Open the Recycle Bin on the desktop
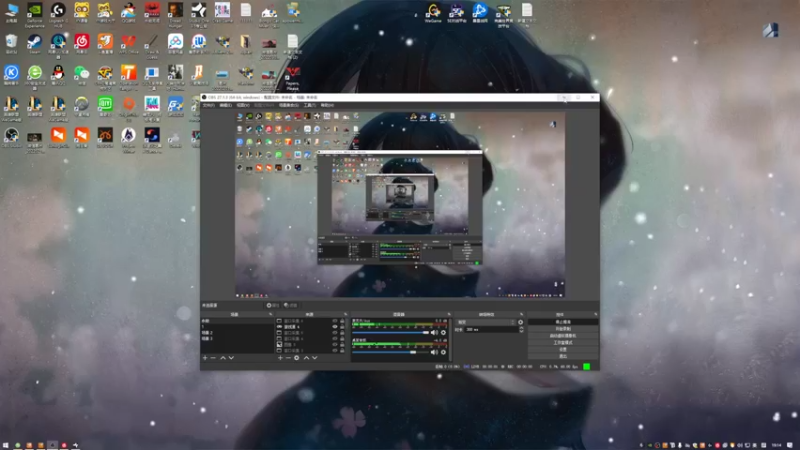Screen dimensions: 800x450 (x=11, y=44)
